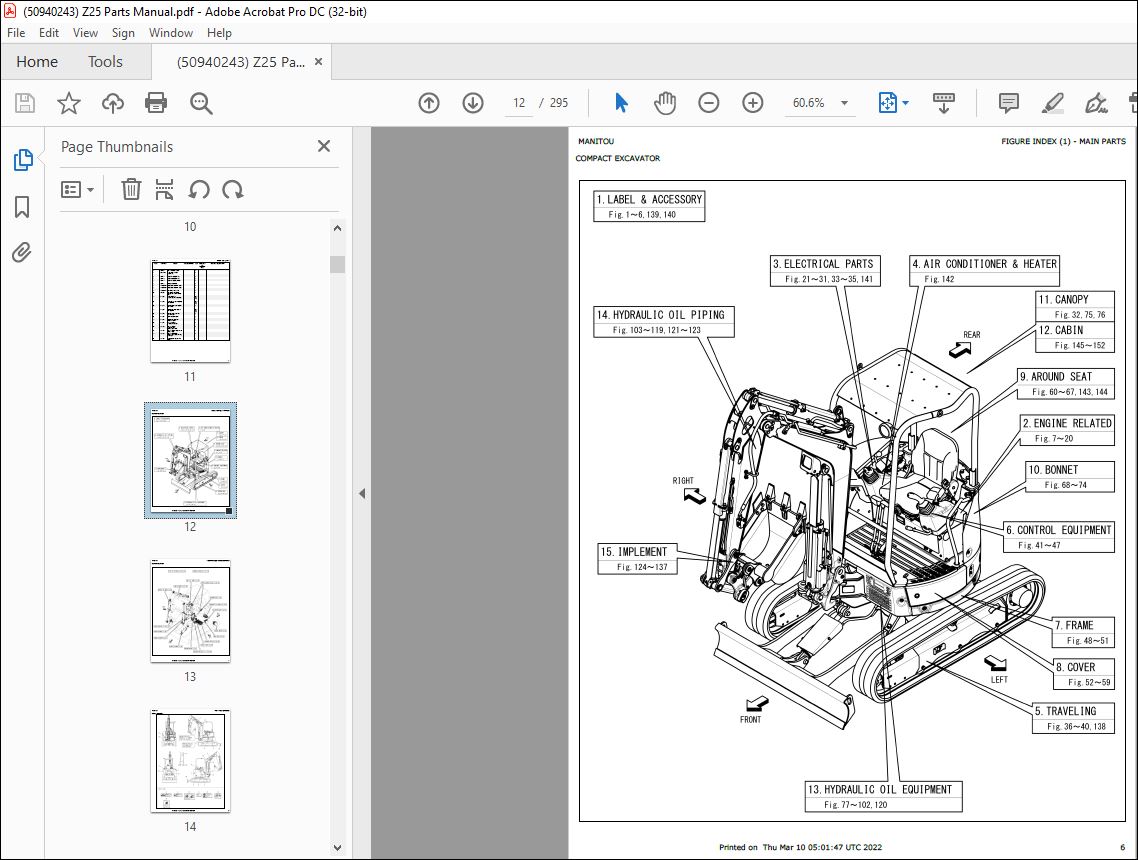The width and height of the screenshot is (1138, 860).
Task: Click the thumbnail scrollbar down arrow
Action: click(337, 847)
